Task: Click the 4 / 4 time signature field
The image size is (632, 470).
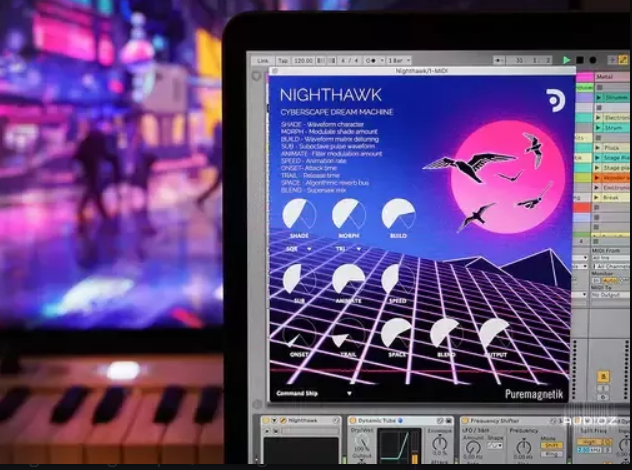Action: coord(349,60)
